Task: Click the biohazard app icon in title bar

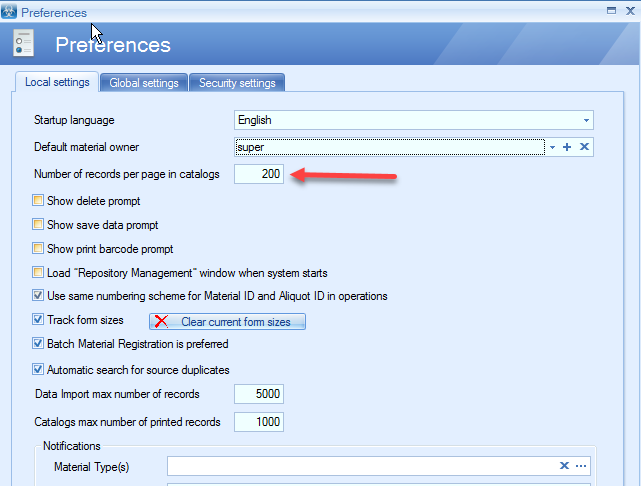Action: pyautogui.click(x=9, y=12)
